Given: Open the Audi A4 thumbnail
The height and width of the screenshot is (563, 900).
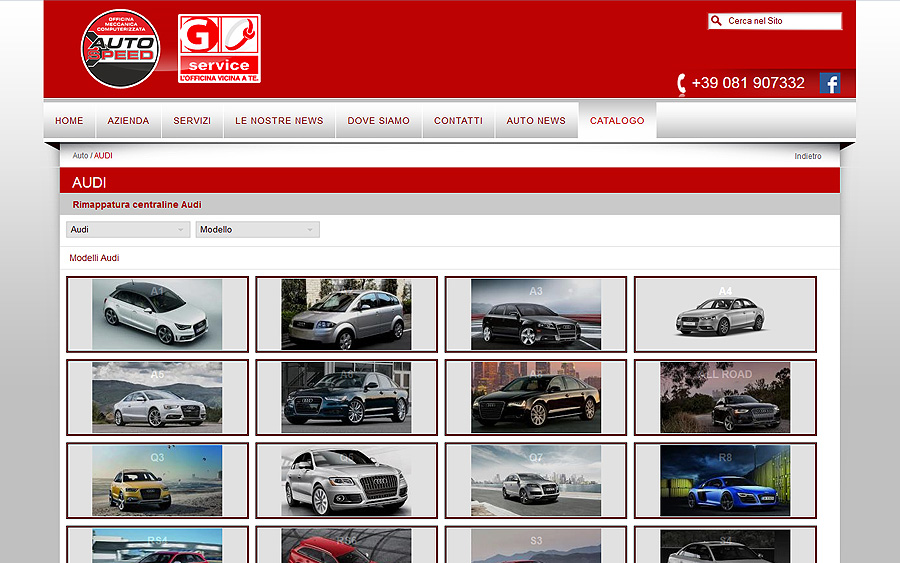Looking at the screenshot, I should [x=726, y=314].
